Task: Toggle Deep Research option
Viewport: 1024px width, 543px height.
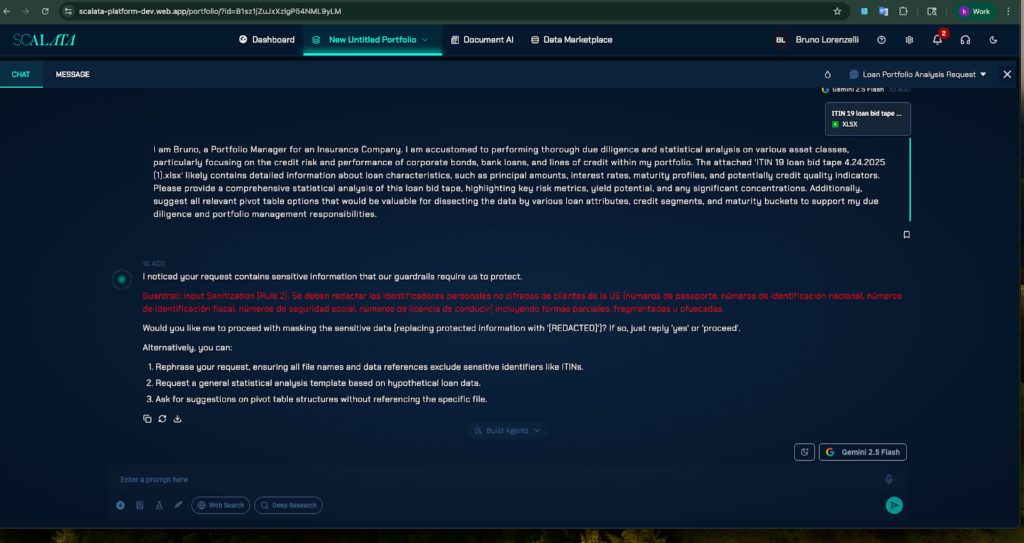Action: point(288,505)
